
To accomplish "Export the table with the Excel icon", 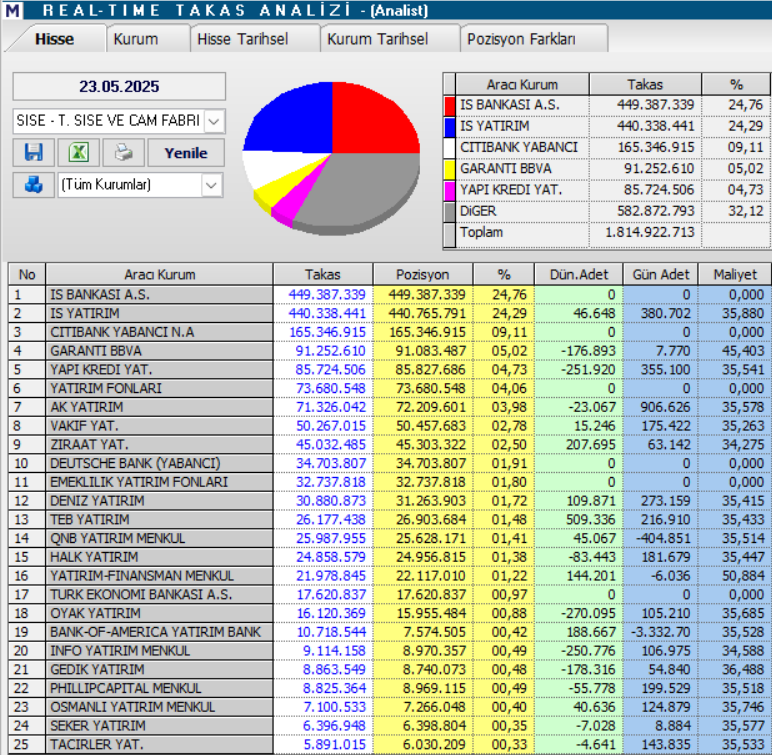I will coord(79,153).
